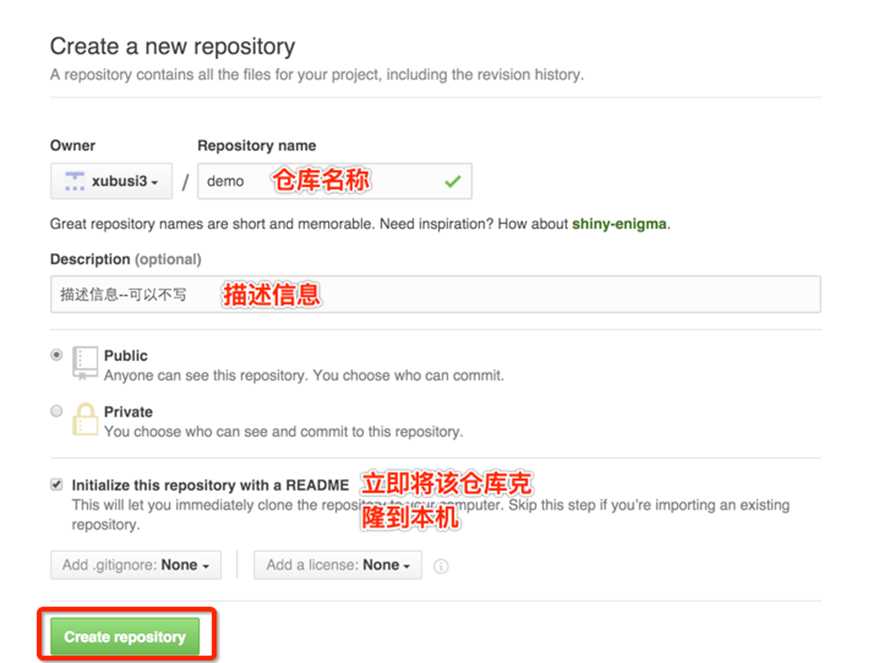Open the Add .gitignore dropdown
895x663 pixels.
click(136, 565)
